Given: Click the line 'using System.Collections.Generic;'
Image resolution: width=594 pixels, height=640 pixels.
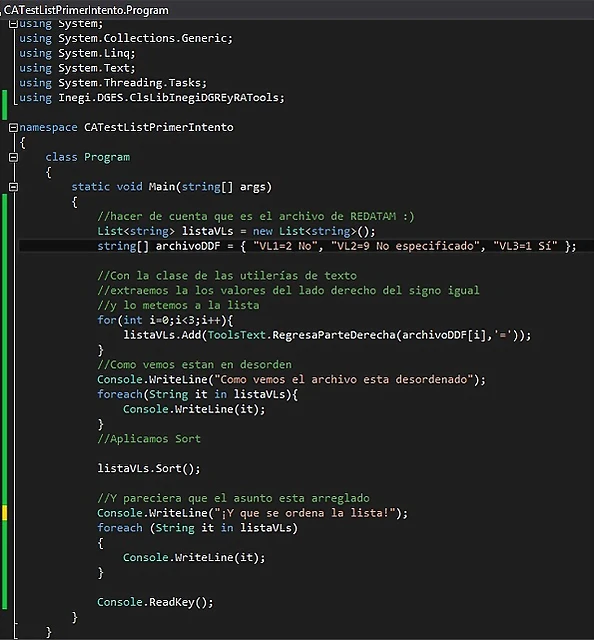Looking at the screenshot, I should 126,38.
